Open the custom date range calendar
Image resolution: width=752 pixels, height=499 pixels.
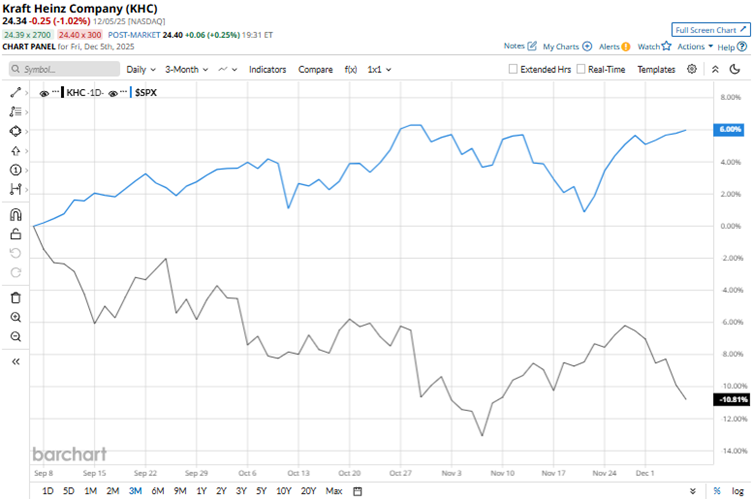click(357, 491)
